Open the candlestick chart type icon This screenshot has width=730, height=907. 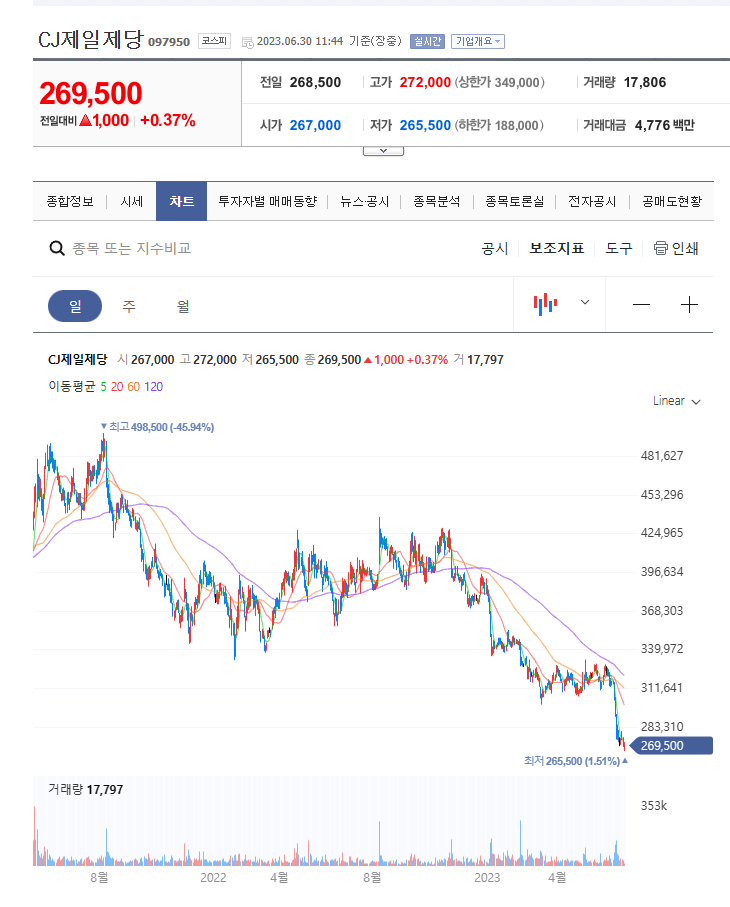(x=545, y=304)
